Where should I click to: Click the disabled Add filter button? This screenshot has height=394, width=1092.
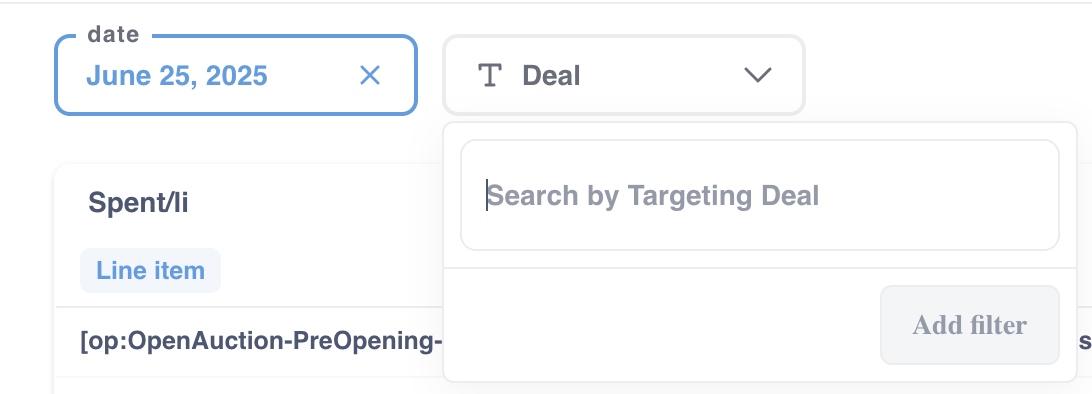969,324
